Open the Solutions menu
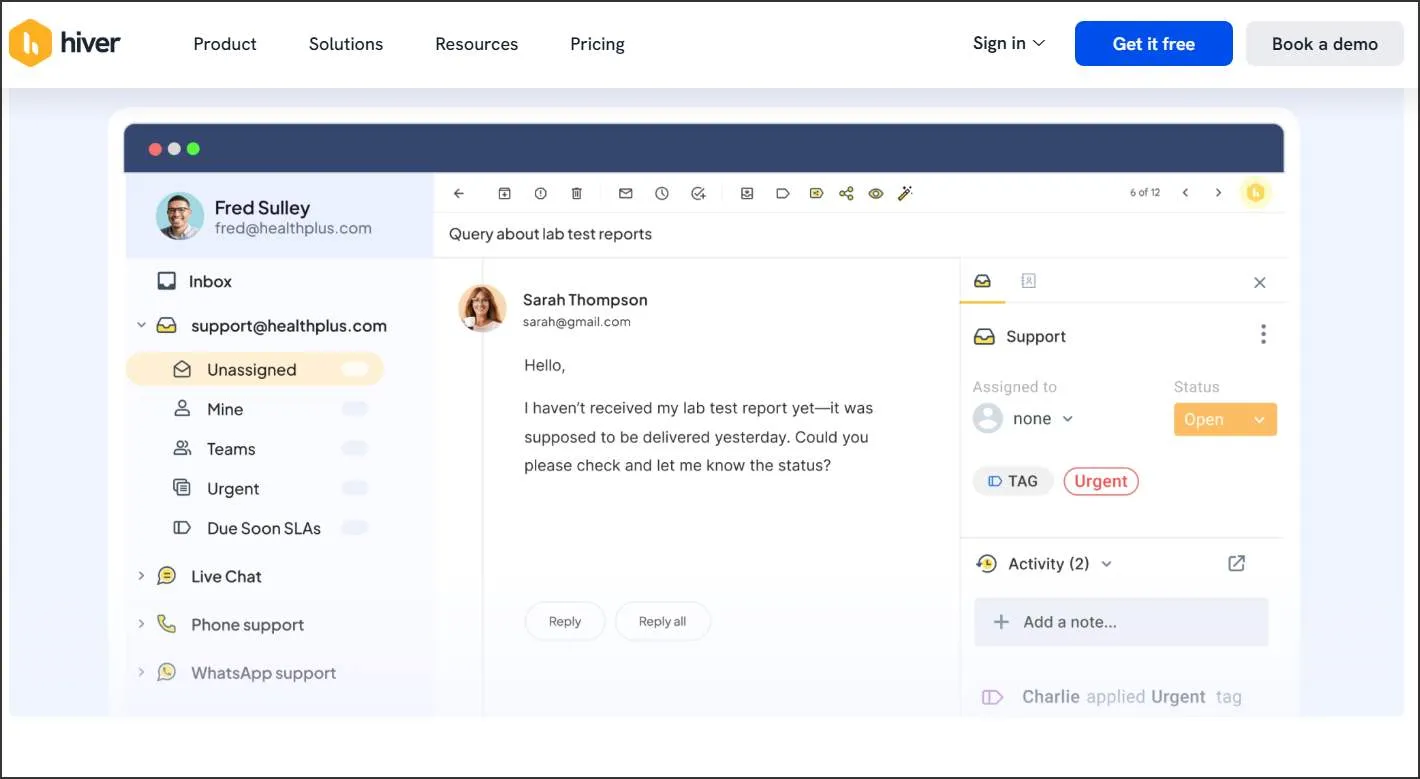Image resolution: width=1420 pixels, height=779 pixels. pyautogui.click(x=346, y=44)
